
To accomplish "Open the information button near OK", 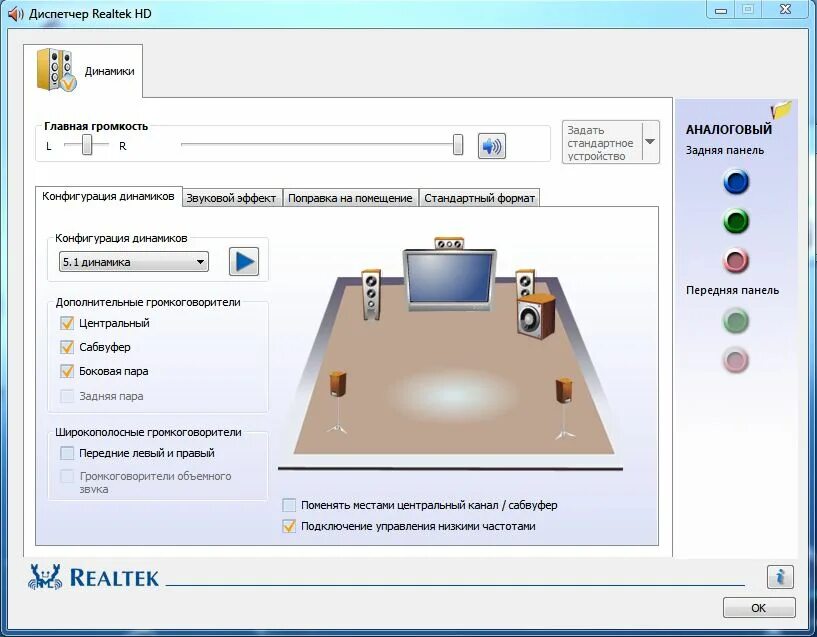I will [x=780, y=577].
